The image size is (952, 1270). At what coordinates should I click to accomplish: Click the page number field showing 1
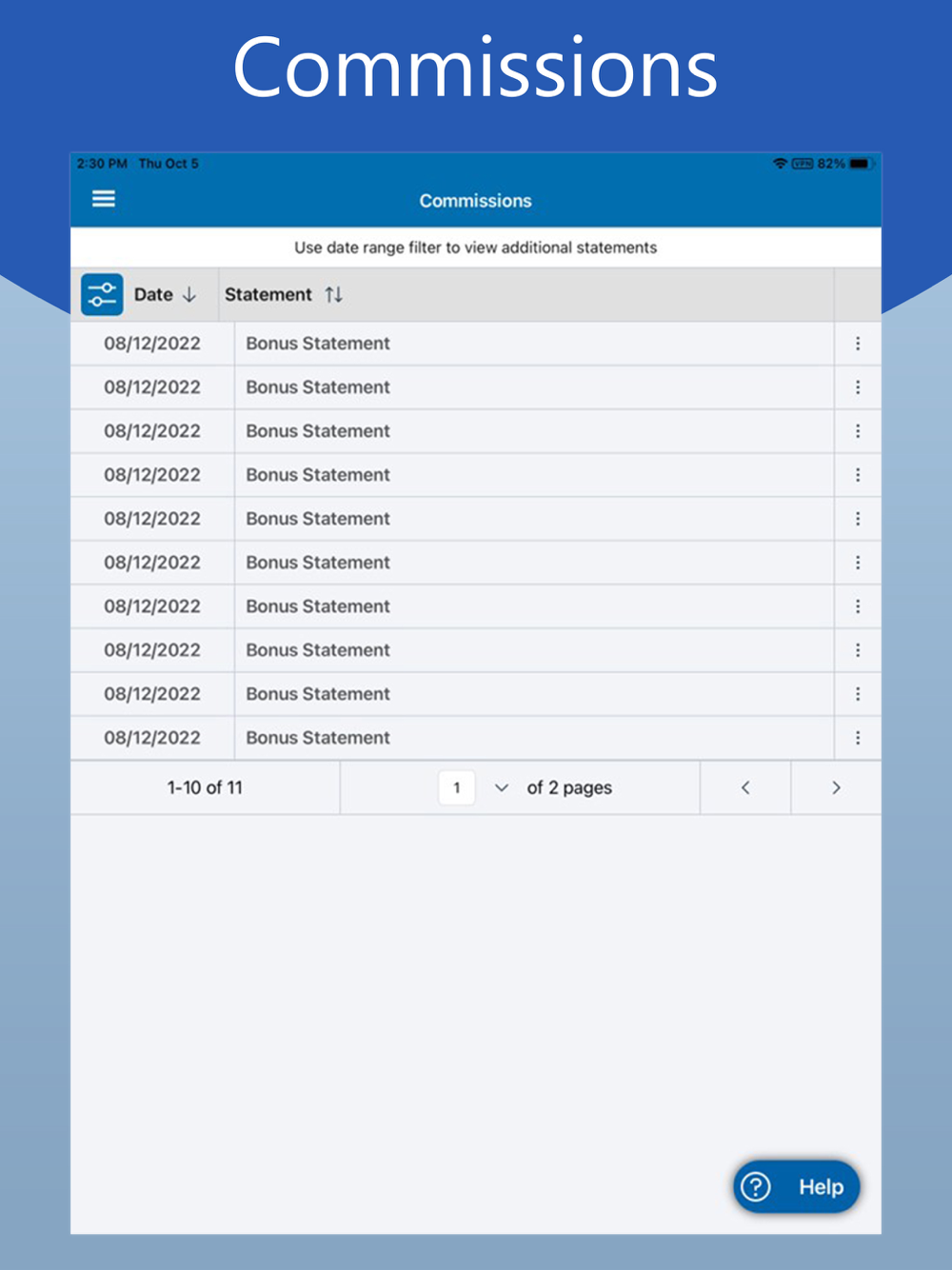tap(457, 787)
